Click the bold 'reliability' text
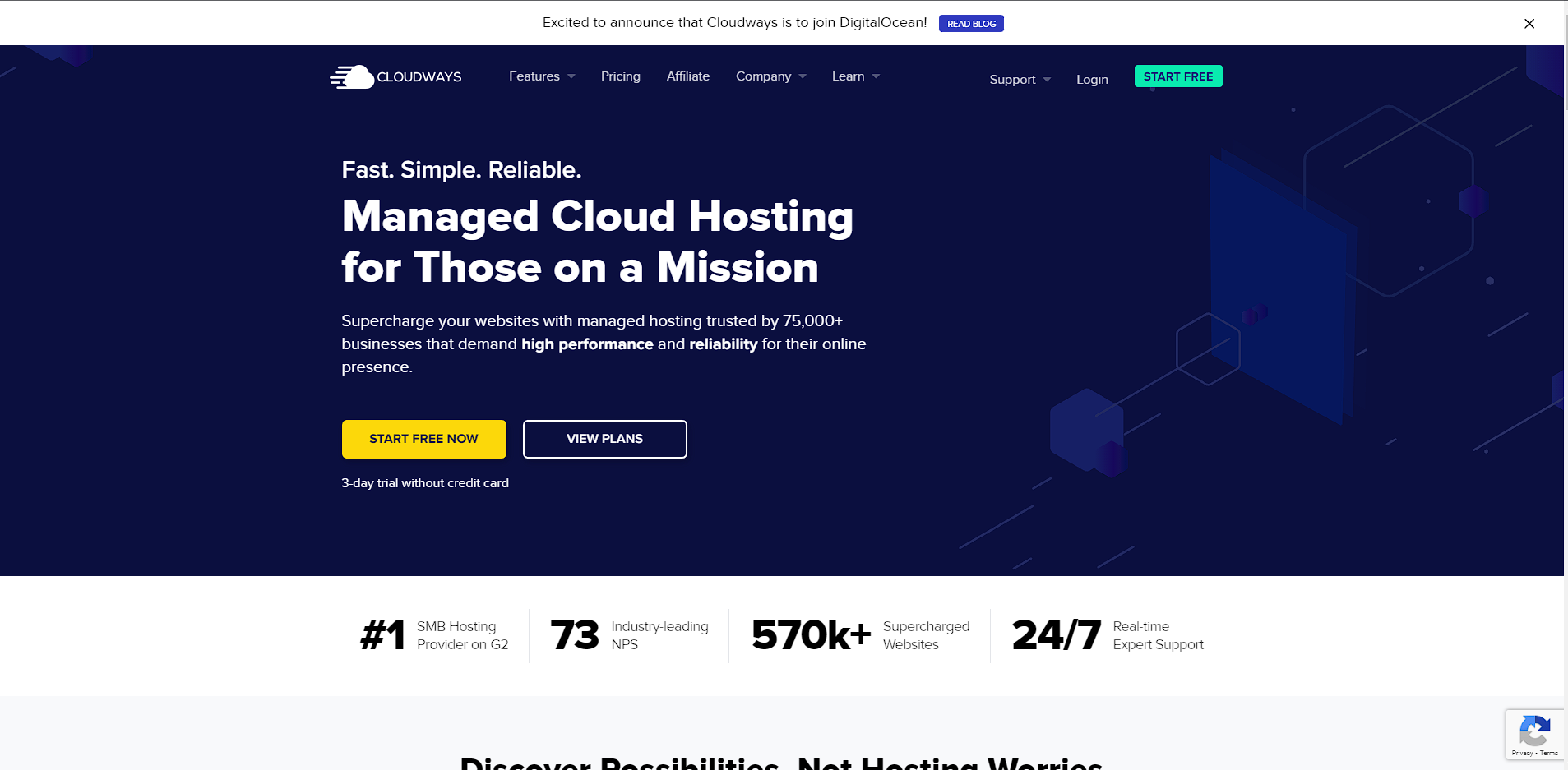The image size is (1568, 770). pyautogui.click(x=723, y=344)
